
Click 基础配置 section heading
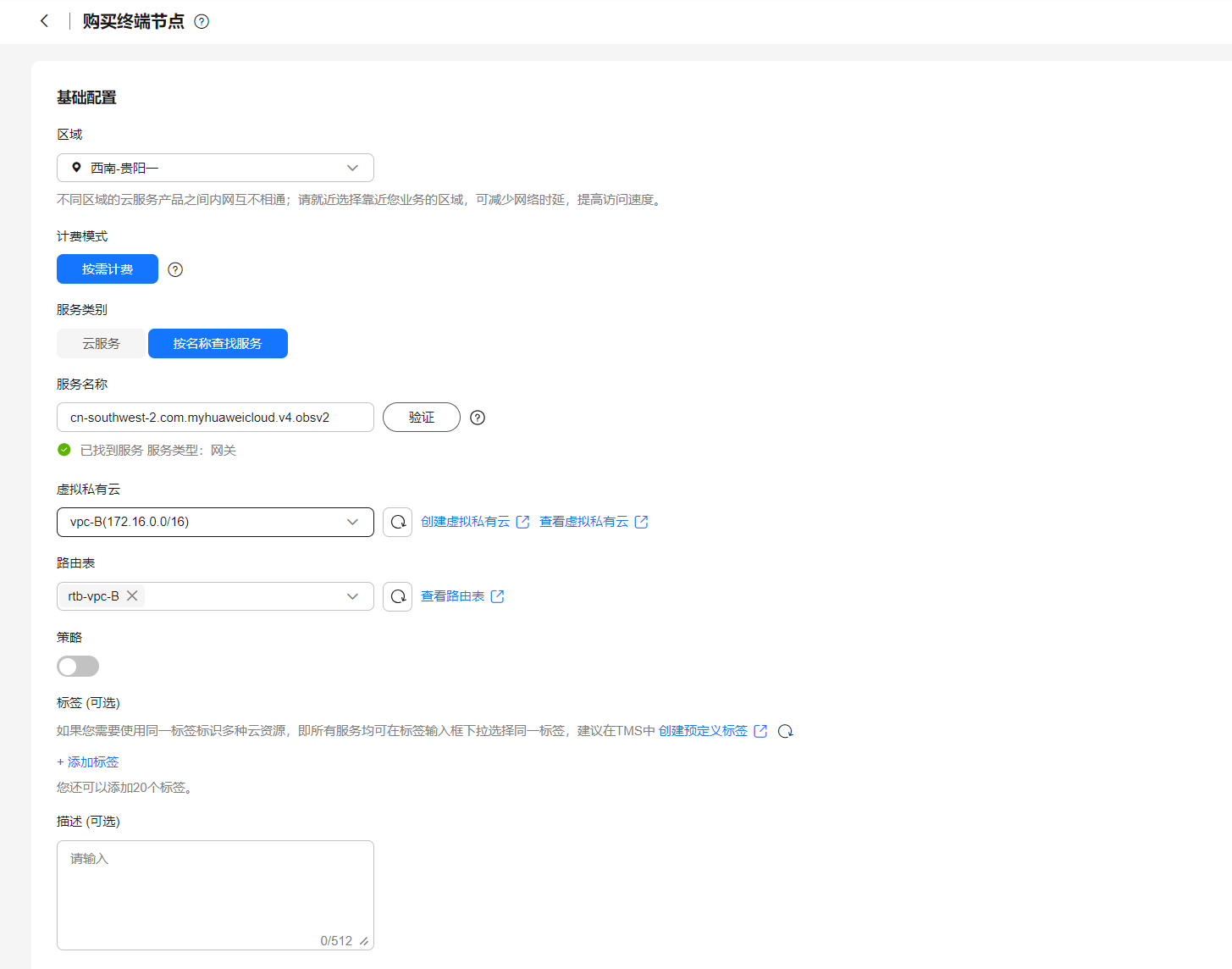(x=86, y=97)
